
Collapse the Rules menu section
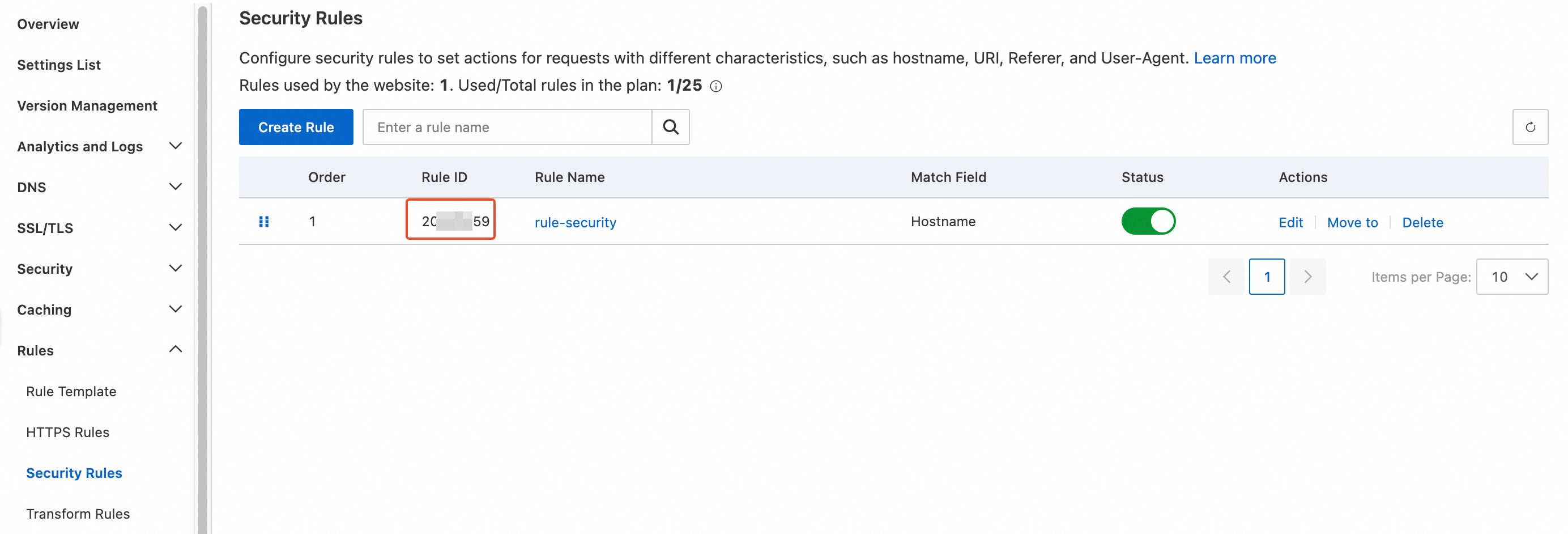tap(175, 350)
